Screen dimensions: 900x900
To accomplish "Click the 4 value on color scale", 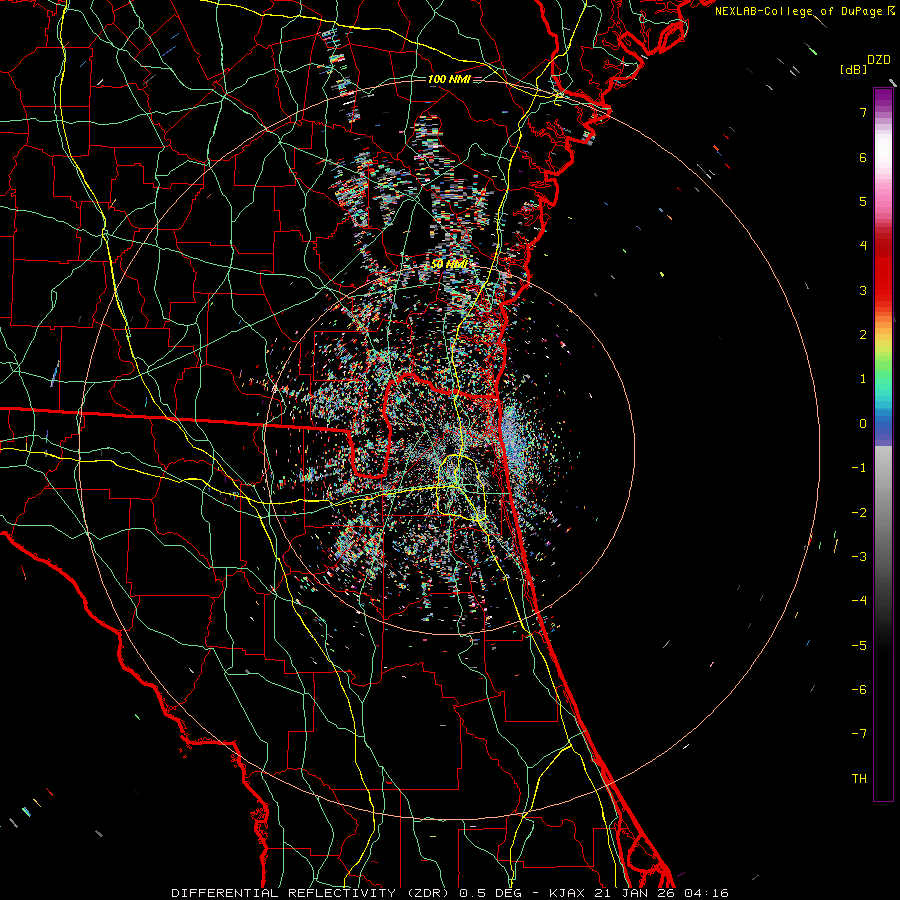I will click(x=863, y=246).
